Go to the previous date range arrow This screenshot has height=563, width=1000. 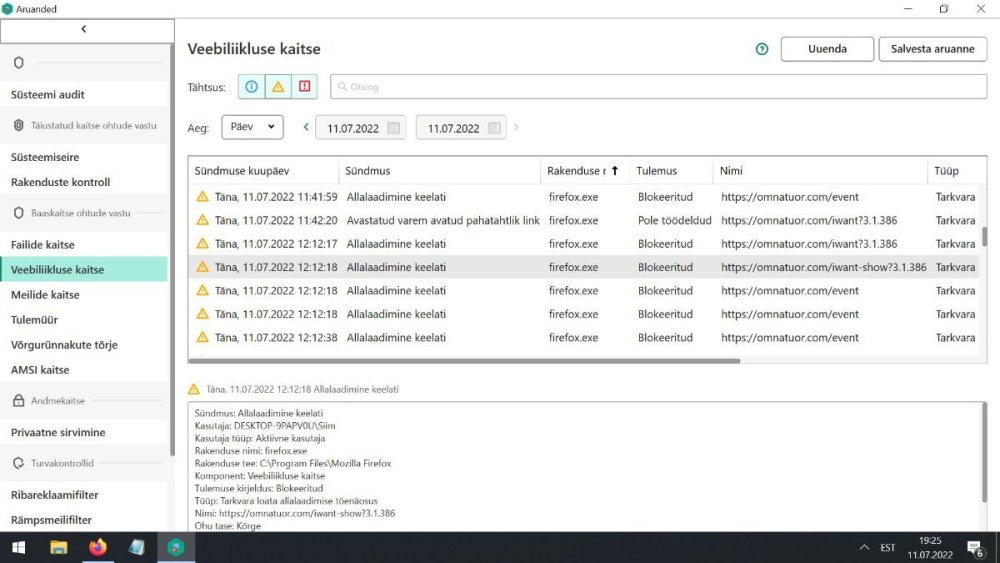click(x=306, y=127)
